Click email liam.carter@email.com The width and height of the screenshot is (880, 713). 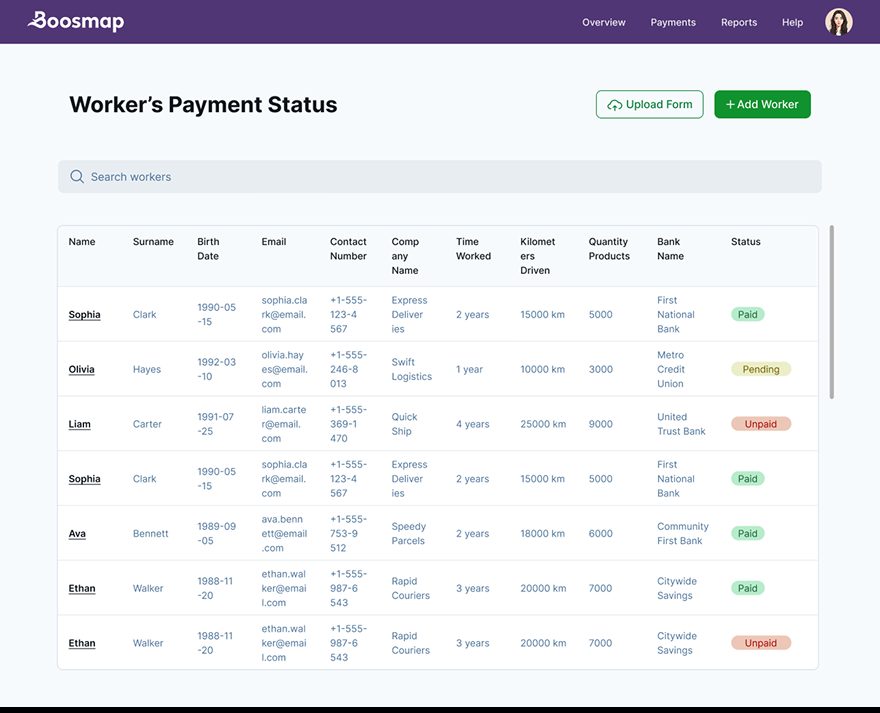pyautogui.click(x=283, y=424)
